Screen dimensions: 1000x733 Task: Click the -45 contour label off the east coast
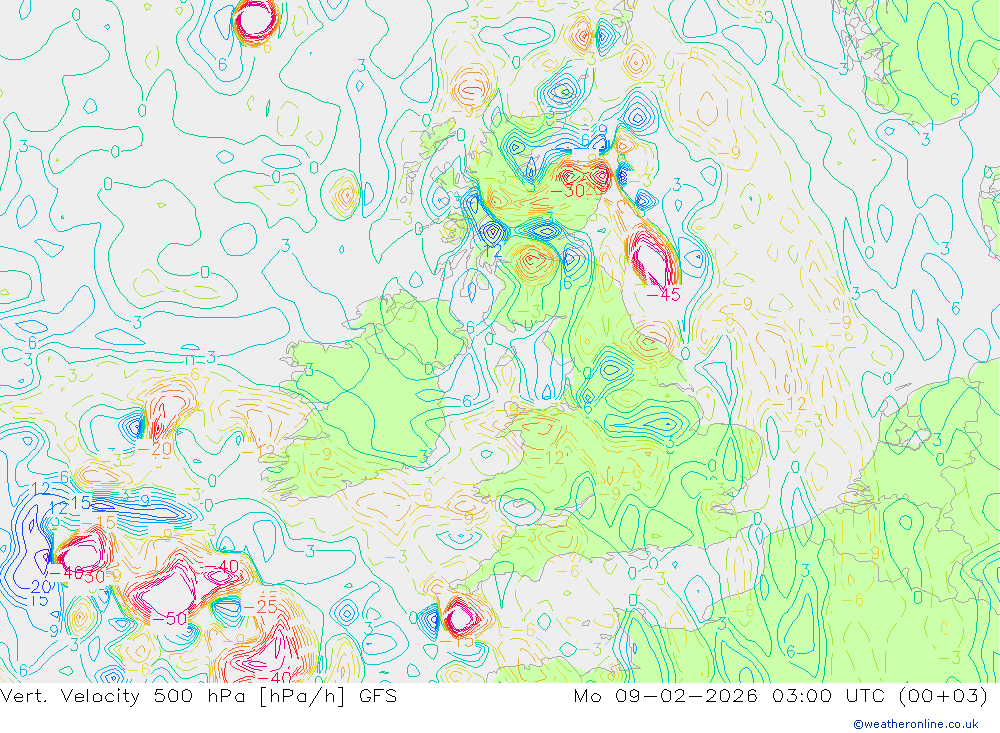pyautogui.click(x=663, y=295)
